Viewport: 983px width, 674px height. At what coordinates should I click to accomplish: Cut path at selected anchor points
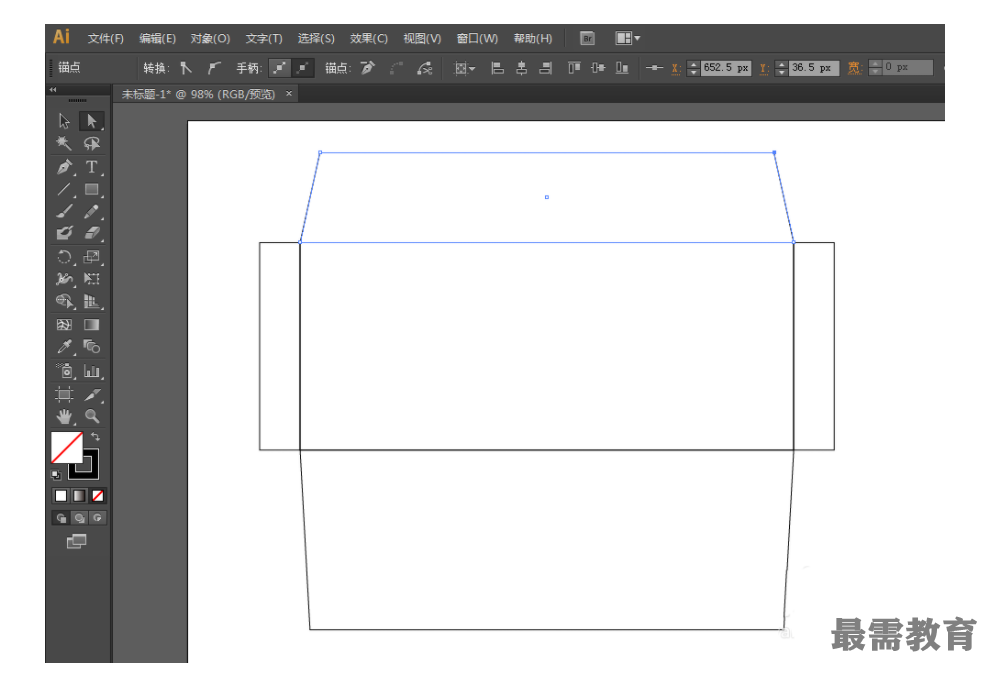pyautogui.click(x=425, y=68)
